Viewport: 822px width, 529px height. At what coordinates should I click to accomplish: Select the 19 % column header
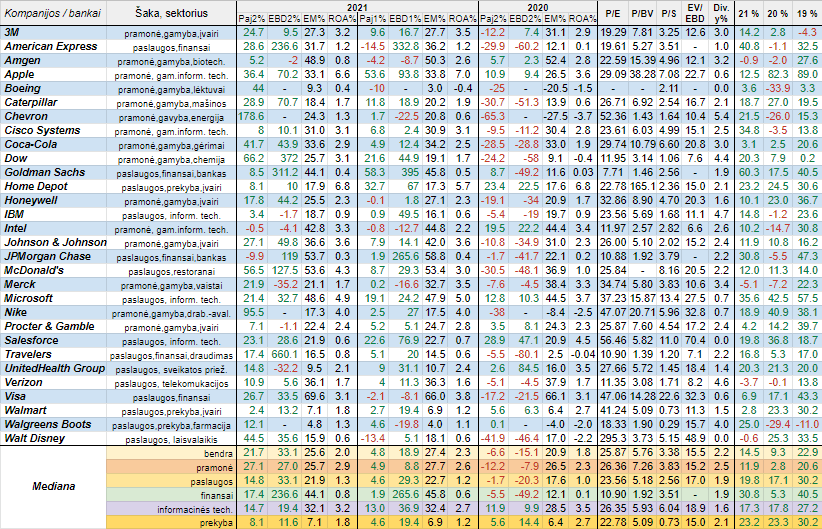click(x=807, y=13)
